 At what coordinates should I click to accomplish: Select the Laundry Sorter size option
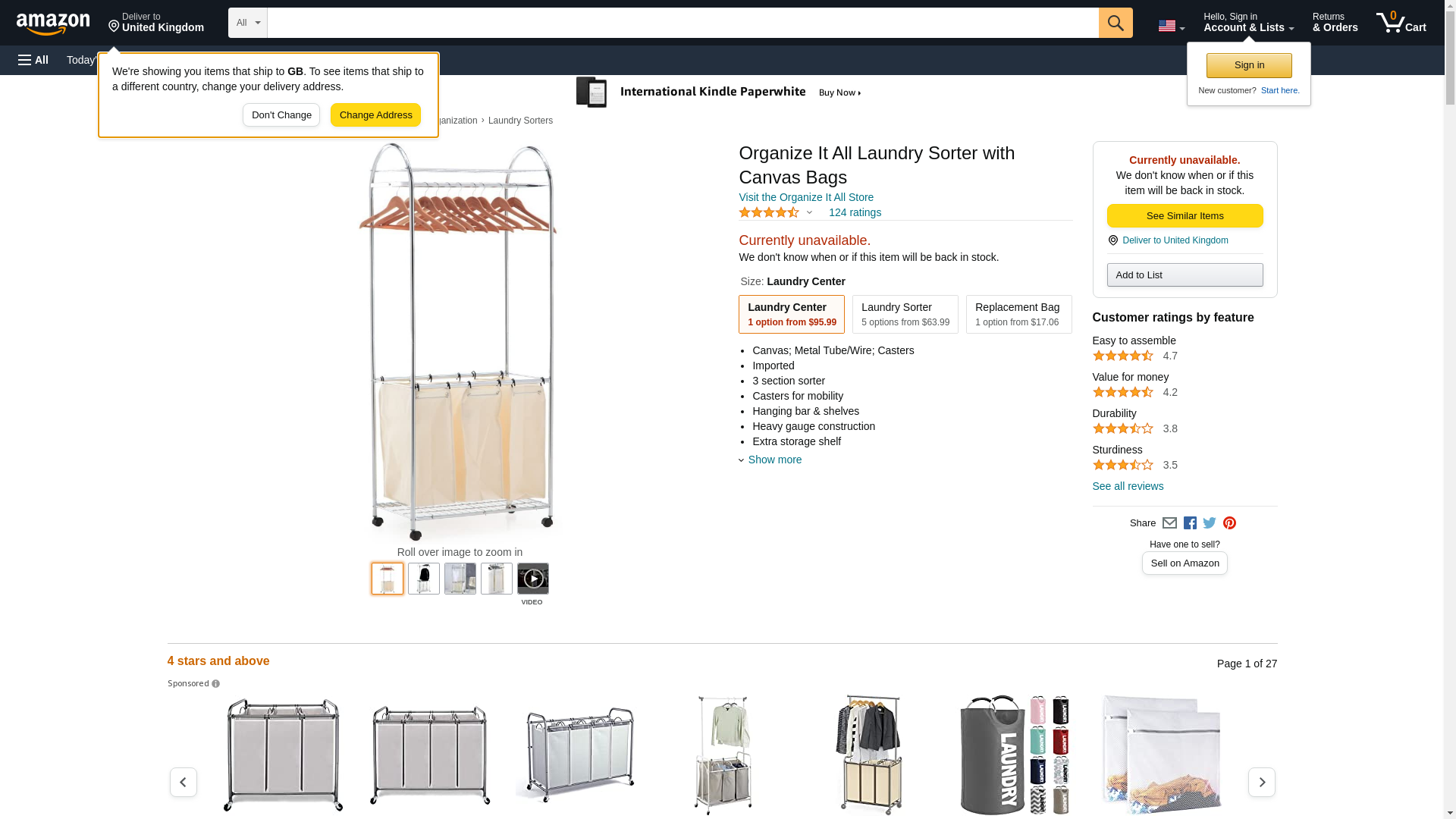(905, 314)
